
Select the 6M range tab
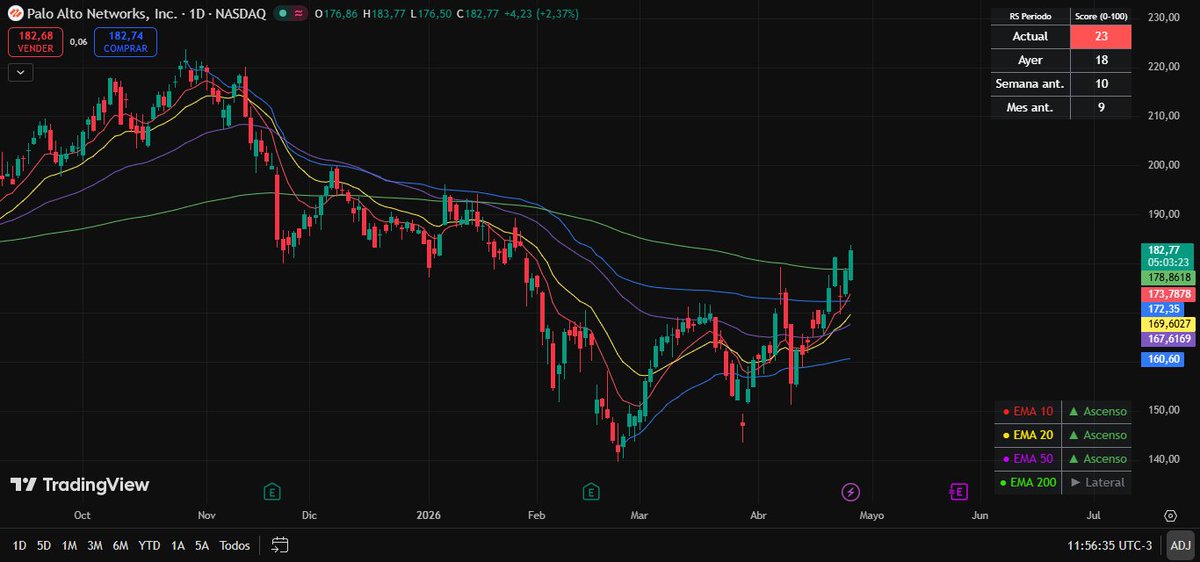tap(120, 545)
